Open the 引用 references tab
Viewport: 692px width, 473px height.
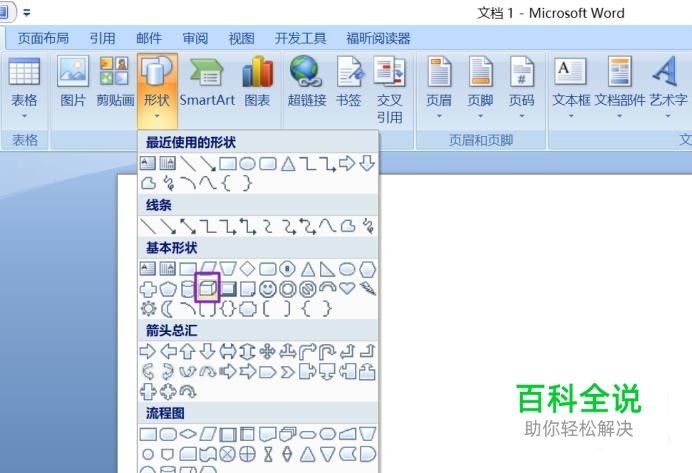[102, 39]
